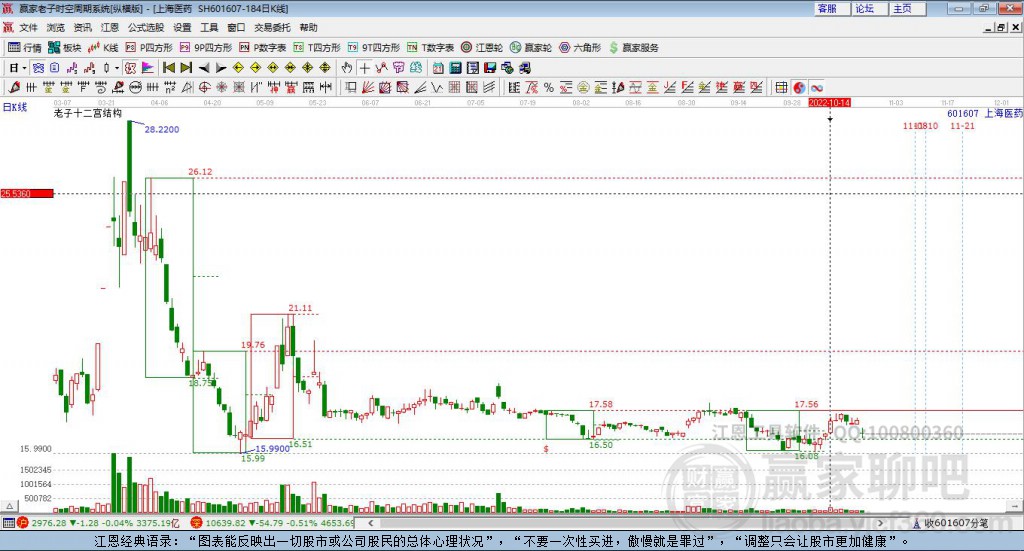
Task: Click the 深 Shenzhen index indicator
Action: tap(196, 523)
